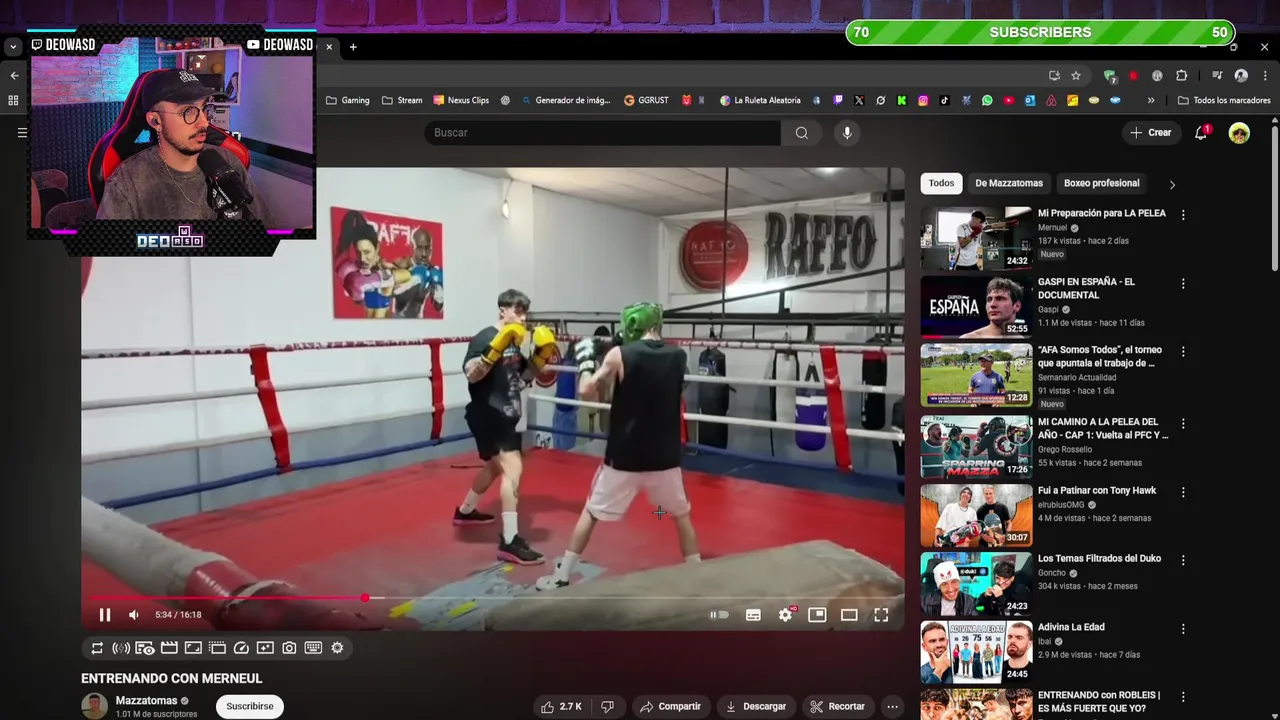Screen dimensions: 1280x720
Task: Toggle the autoplay switch in the player
Action: [x=719, y=615]
